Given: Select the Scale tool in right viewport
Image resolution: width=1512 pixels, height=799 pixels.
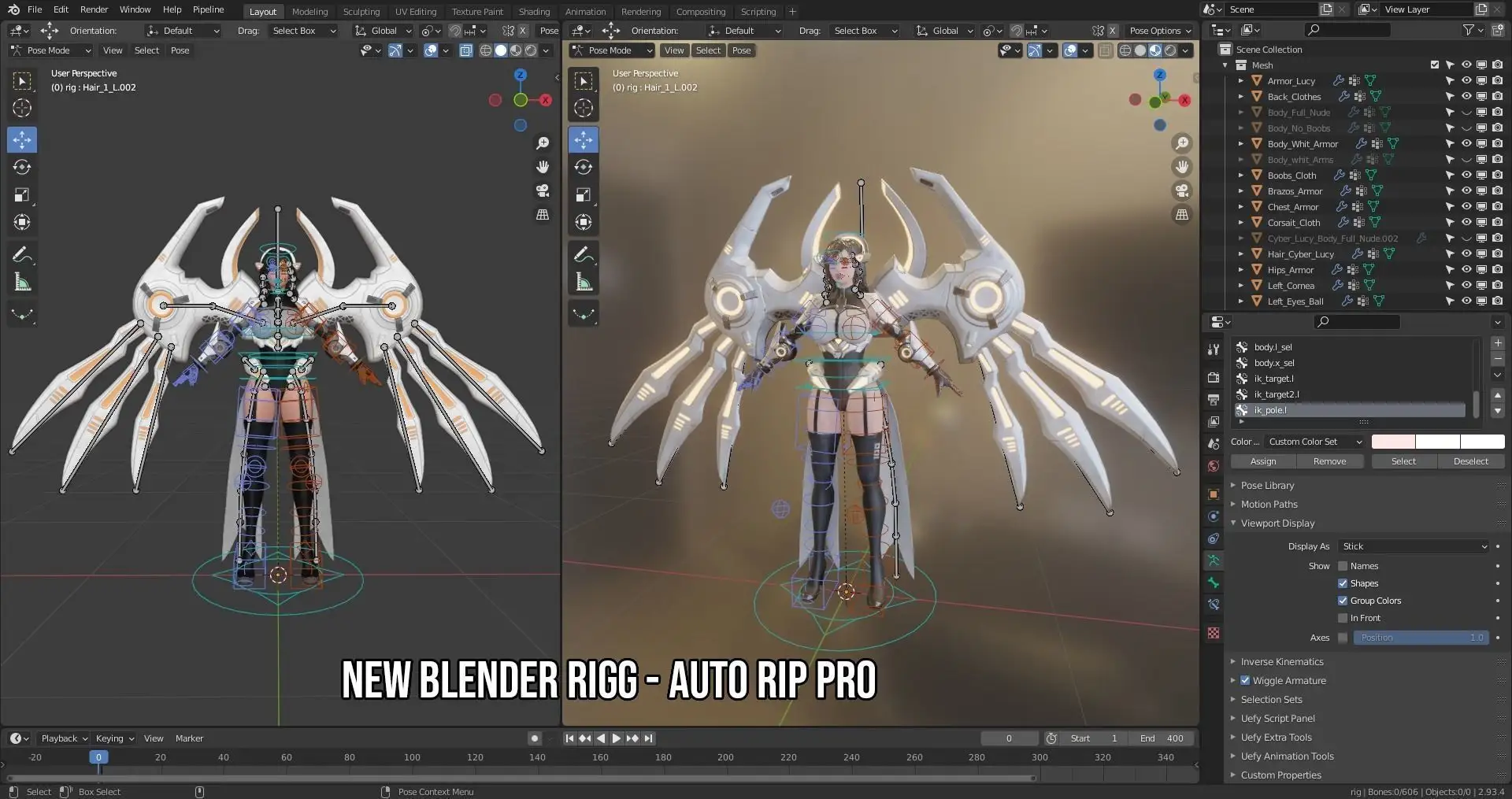Looking at the screenshot, I should coord(584,195).
